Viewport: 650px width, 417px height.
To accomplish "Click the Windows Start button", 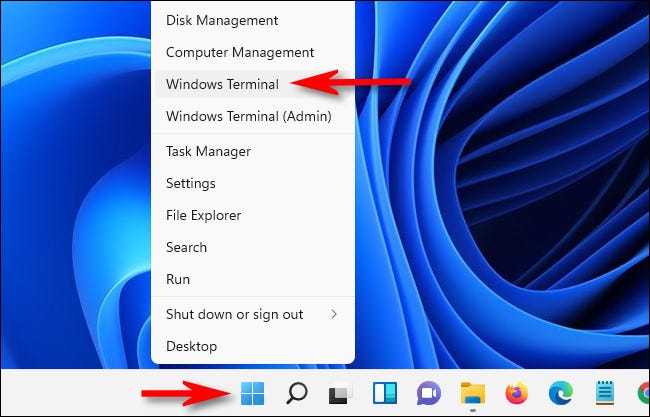I will click(253, 393).
